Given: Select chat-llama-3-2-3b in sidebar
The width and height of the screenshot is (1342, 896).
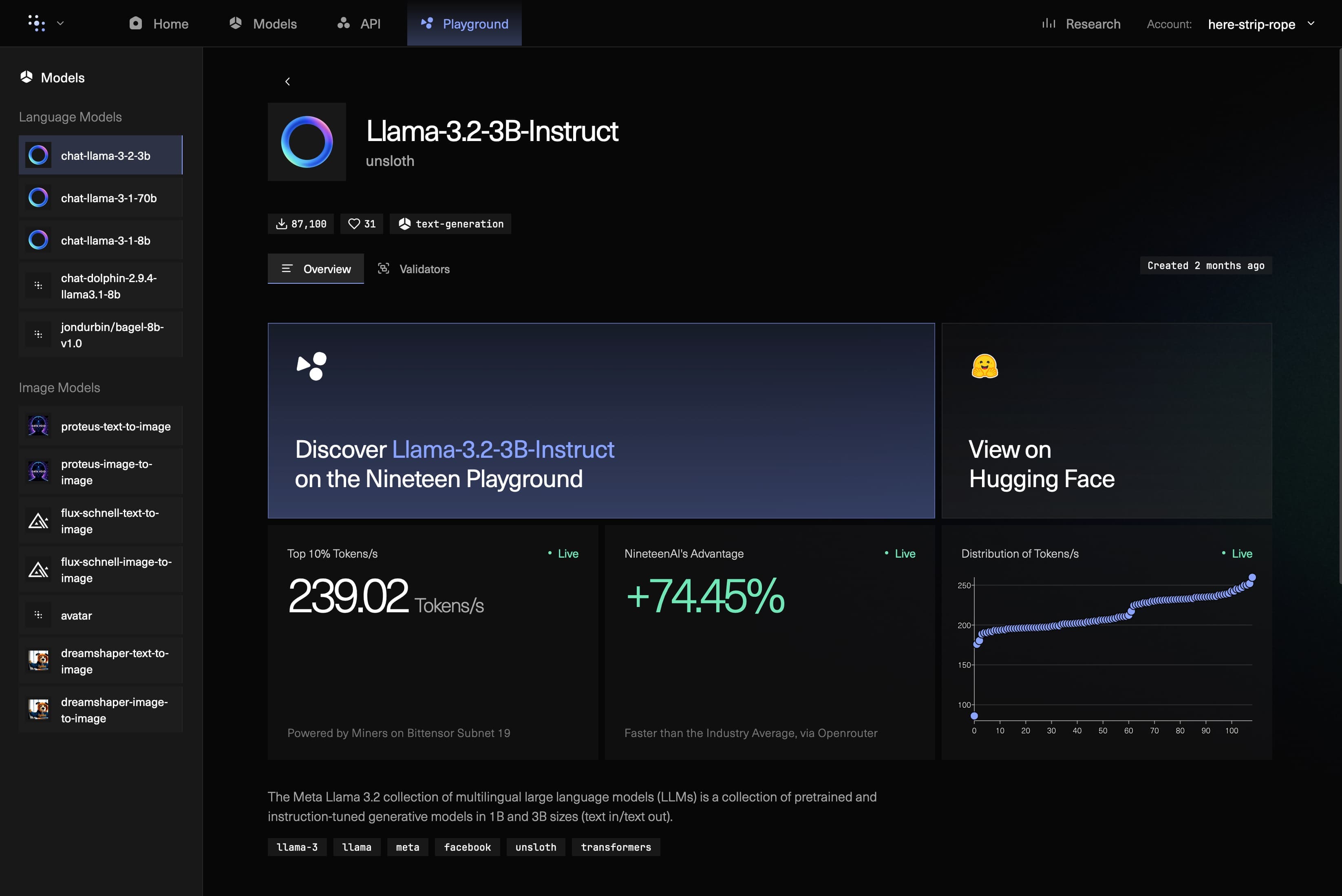Looking at the screenshot, I should point(101,155).
